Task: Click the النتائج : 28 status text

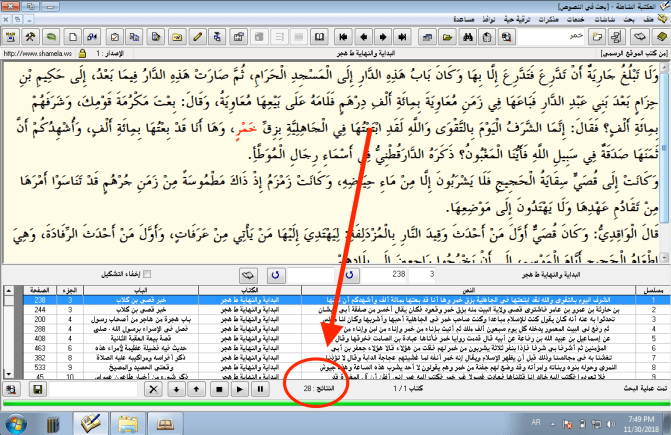Action: (319, 388)
